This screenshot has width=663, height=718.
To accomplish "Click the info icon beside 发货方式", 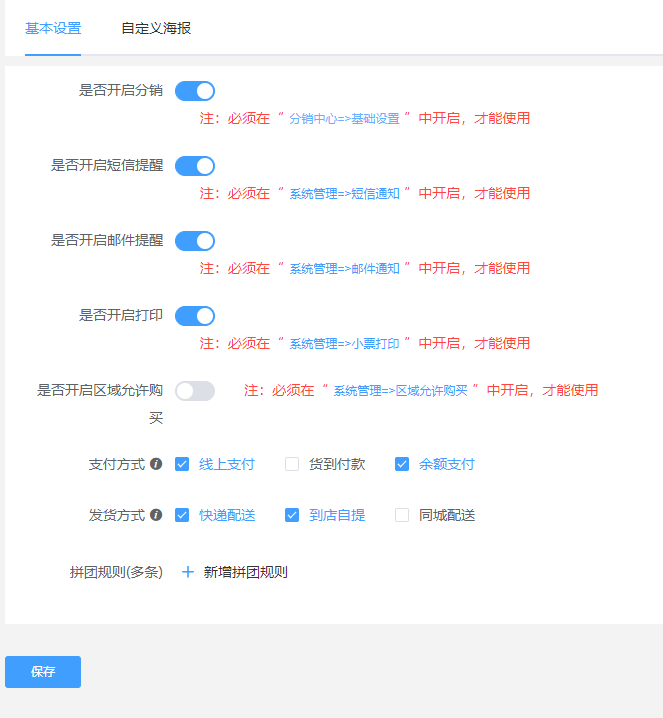I will (156, 515).
